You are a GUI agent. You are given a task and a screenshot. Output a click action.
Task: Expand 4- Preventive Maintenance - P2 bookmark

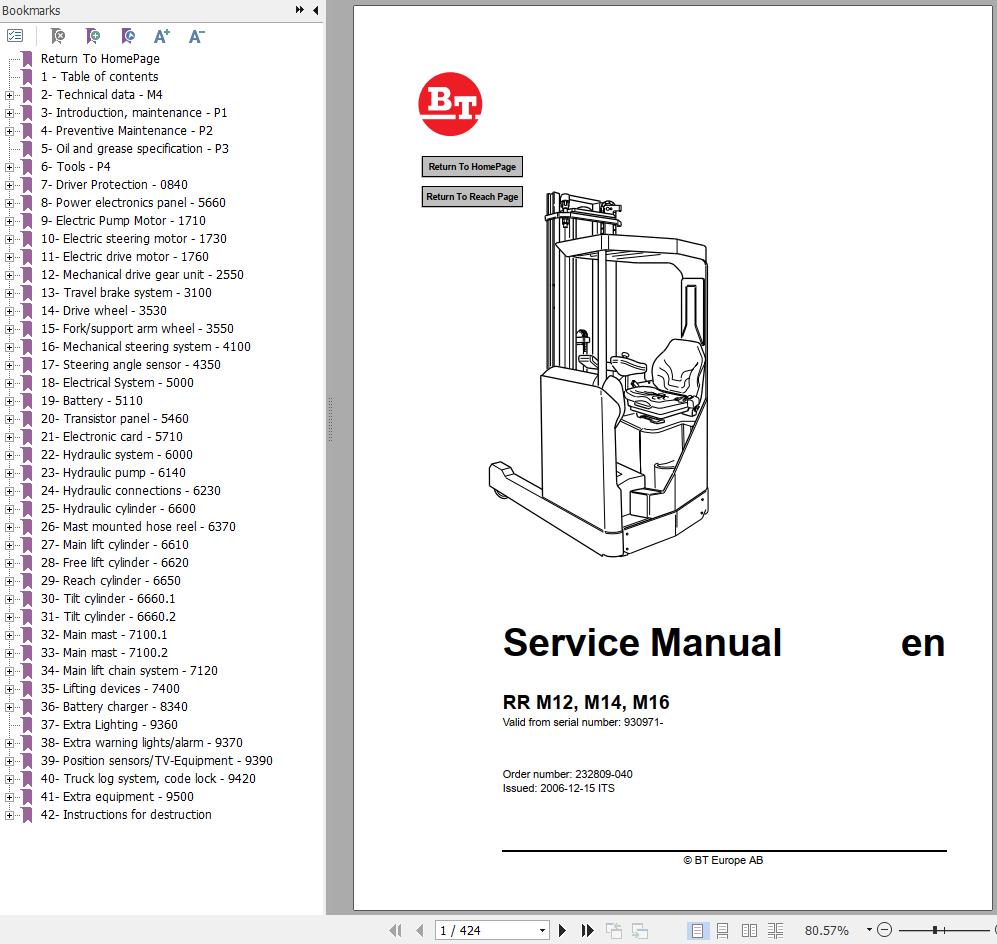(x=9, y=131)
